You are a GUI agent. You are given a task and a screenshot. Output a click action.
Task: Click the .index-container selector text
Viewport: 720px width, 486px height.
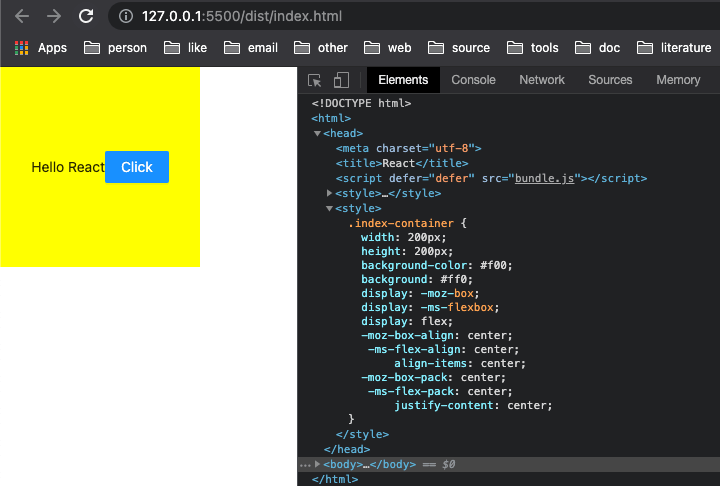pyautogui.click(x=401, y=224)
